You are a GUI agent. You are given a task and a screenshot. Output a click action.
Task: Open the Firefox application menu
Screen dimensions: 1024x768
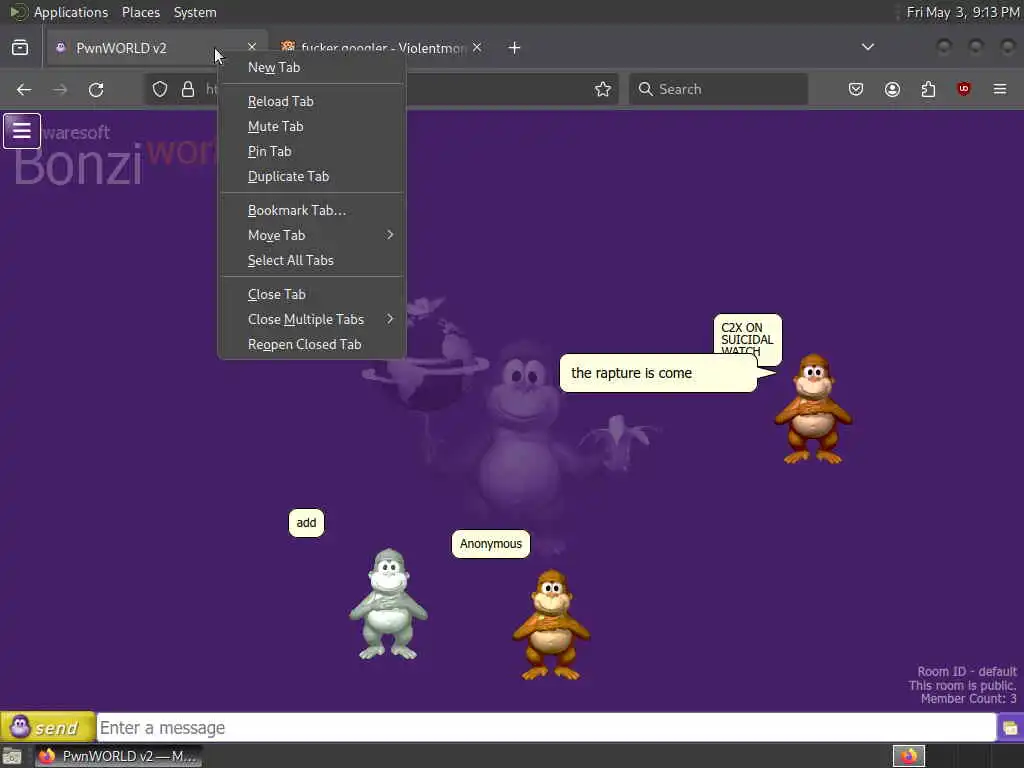[1000, 89]
